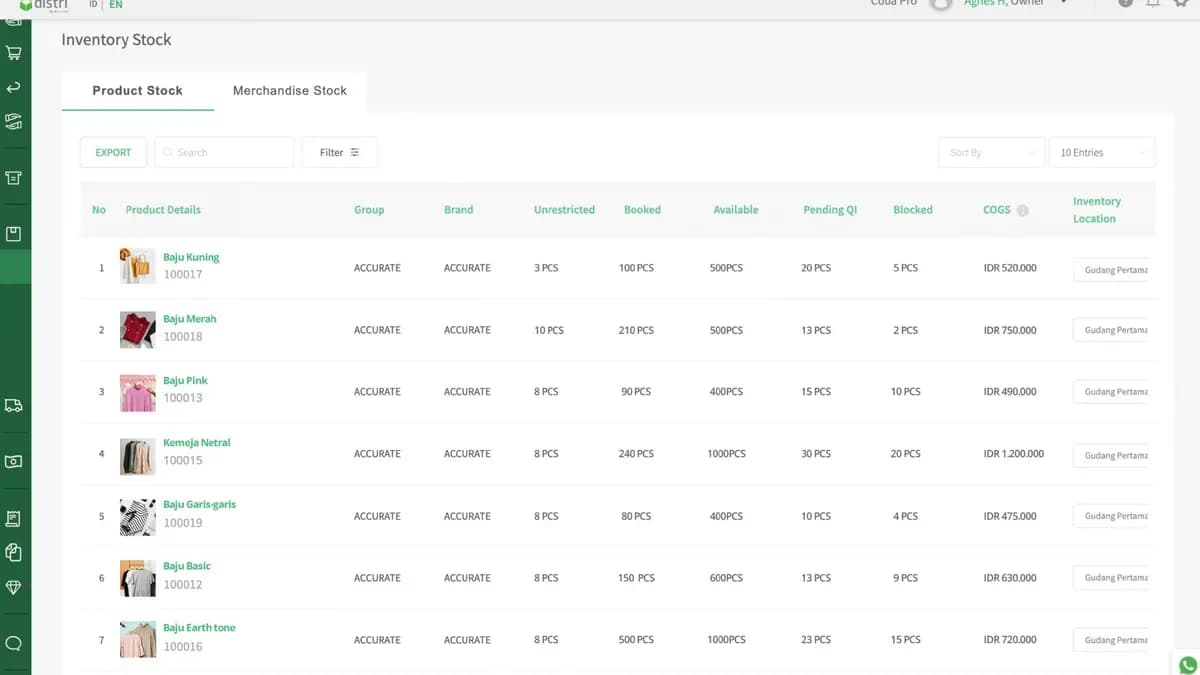
Task: Click the diamond sidebar icon
Action: pos(14,588)
